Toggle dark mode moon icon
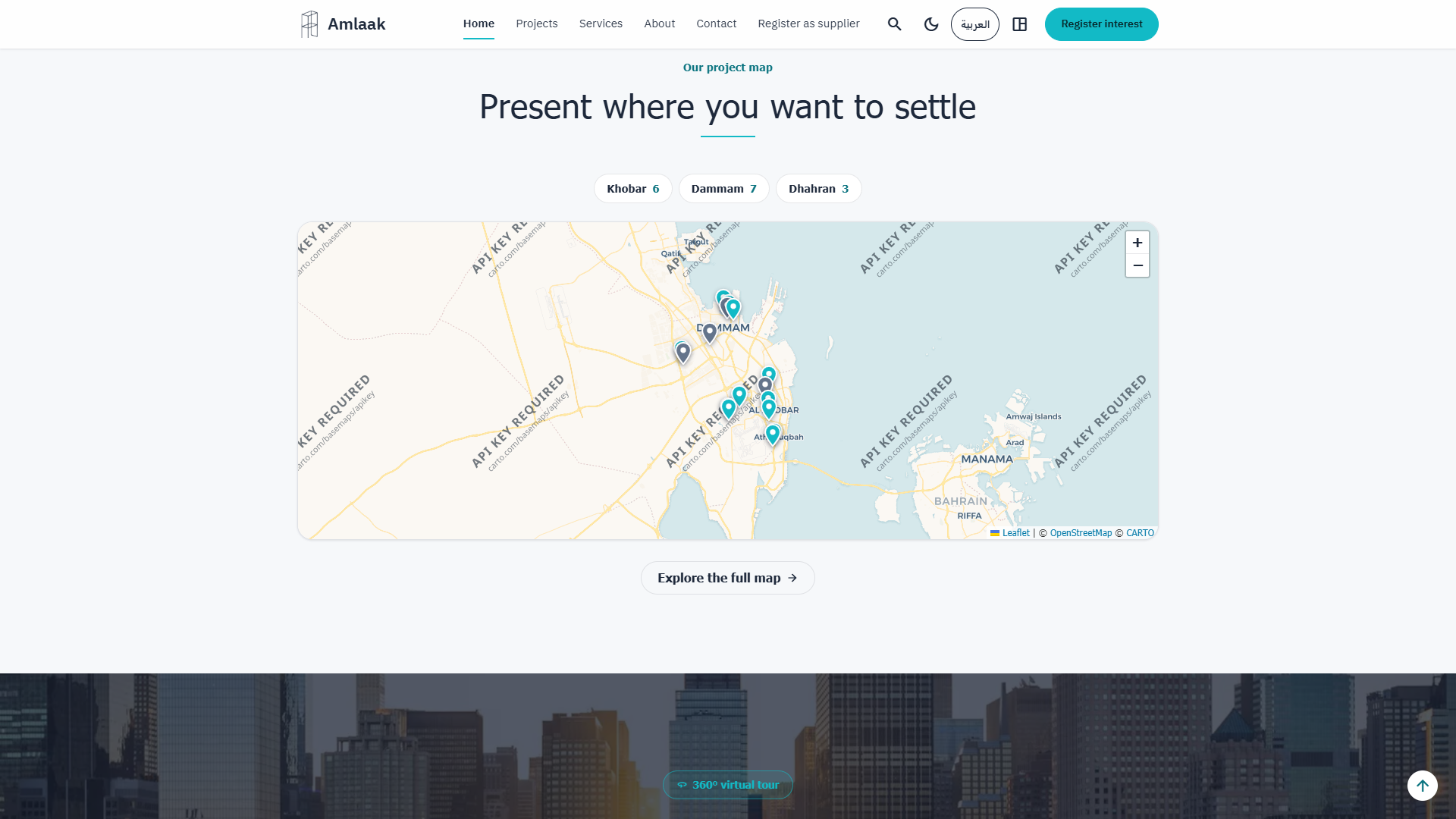The height and width of the screenshot is (819, 1456). pos(931,24)
